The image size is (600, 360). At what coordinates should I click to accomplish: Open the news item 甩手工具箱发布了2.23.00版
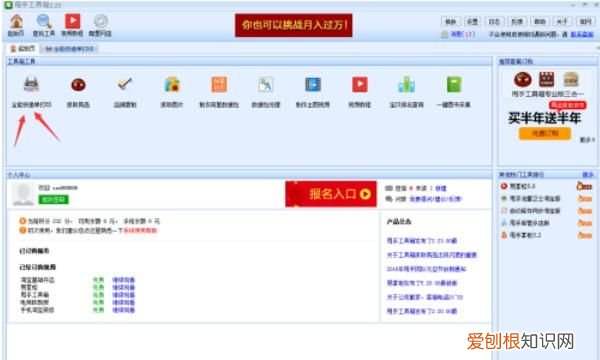click(x=422, y=241)
